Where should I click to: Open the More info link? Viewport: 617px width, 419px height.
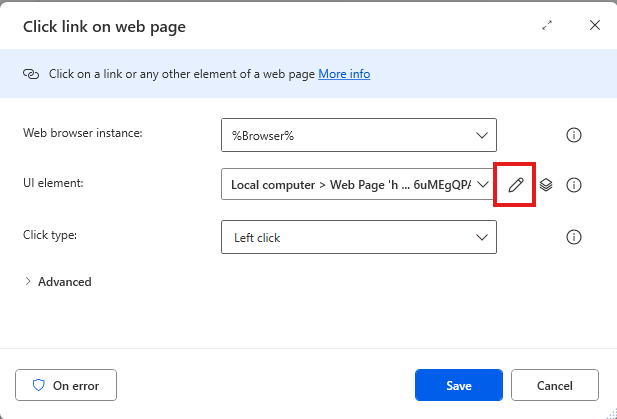pyautogui.click(x=344, y=74)
